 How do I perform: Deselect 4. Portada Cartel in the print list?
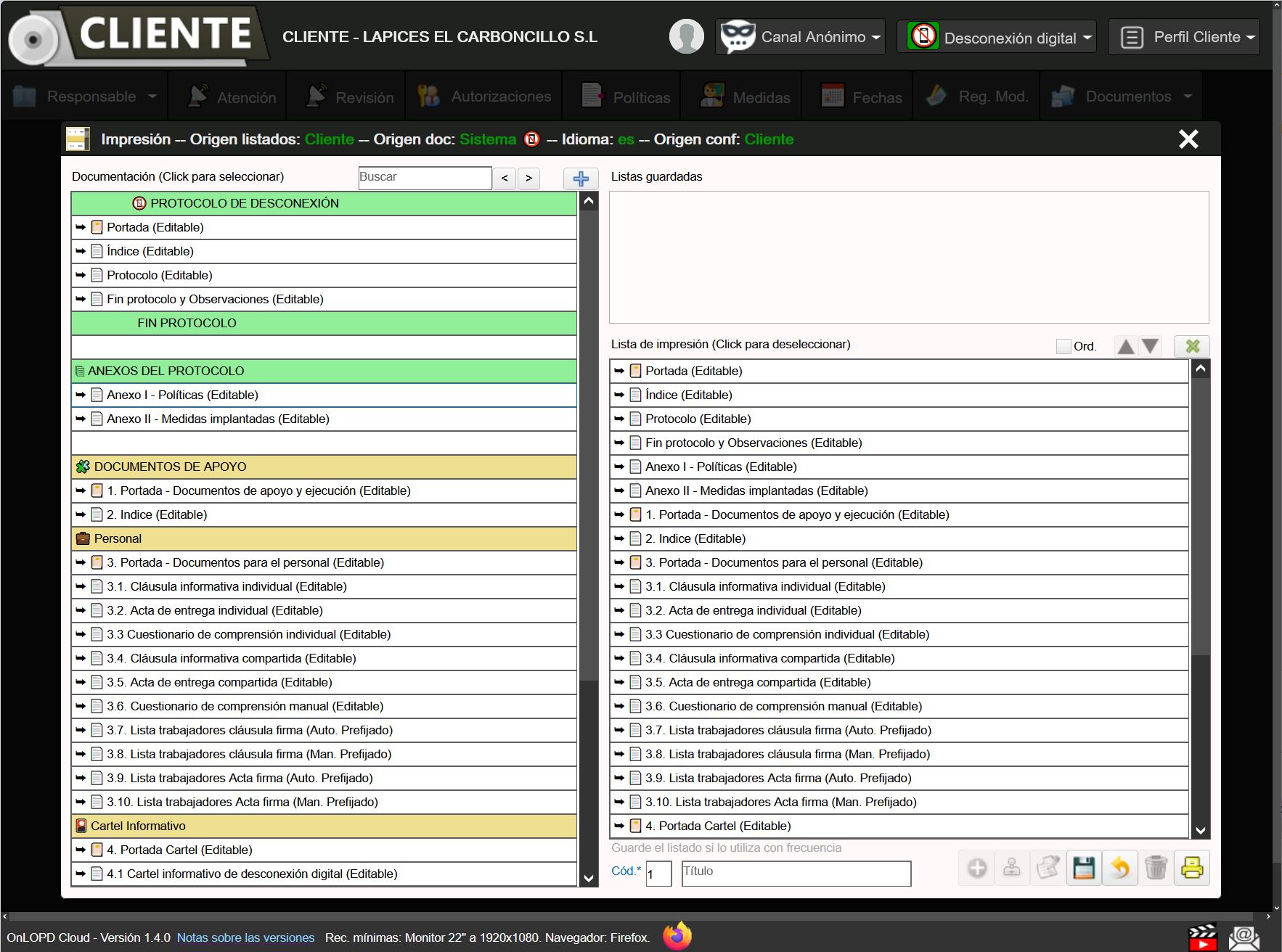(x=899, y=826)
